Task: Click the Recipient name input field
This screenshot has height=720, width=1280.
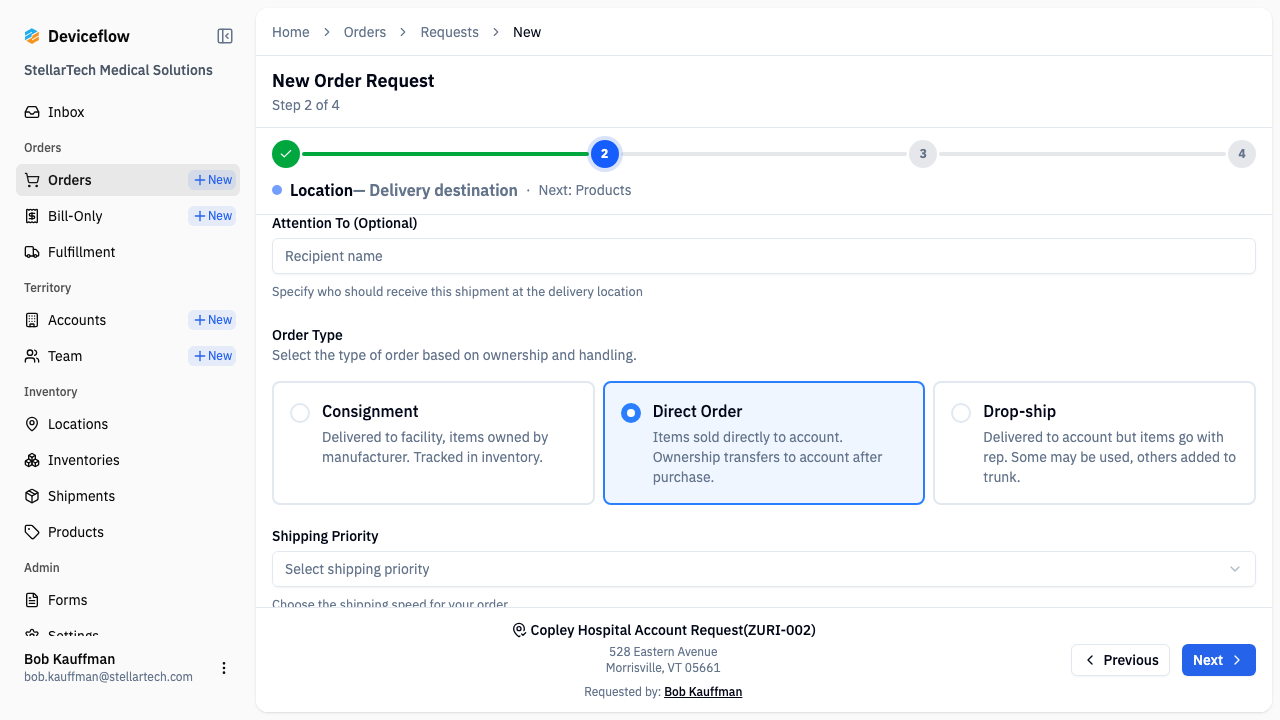Action: click(x=764, y=256)
